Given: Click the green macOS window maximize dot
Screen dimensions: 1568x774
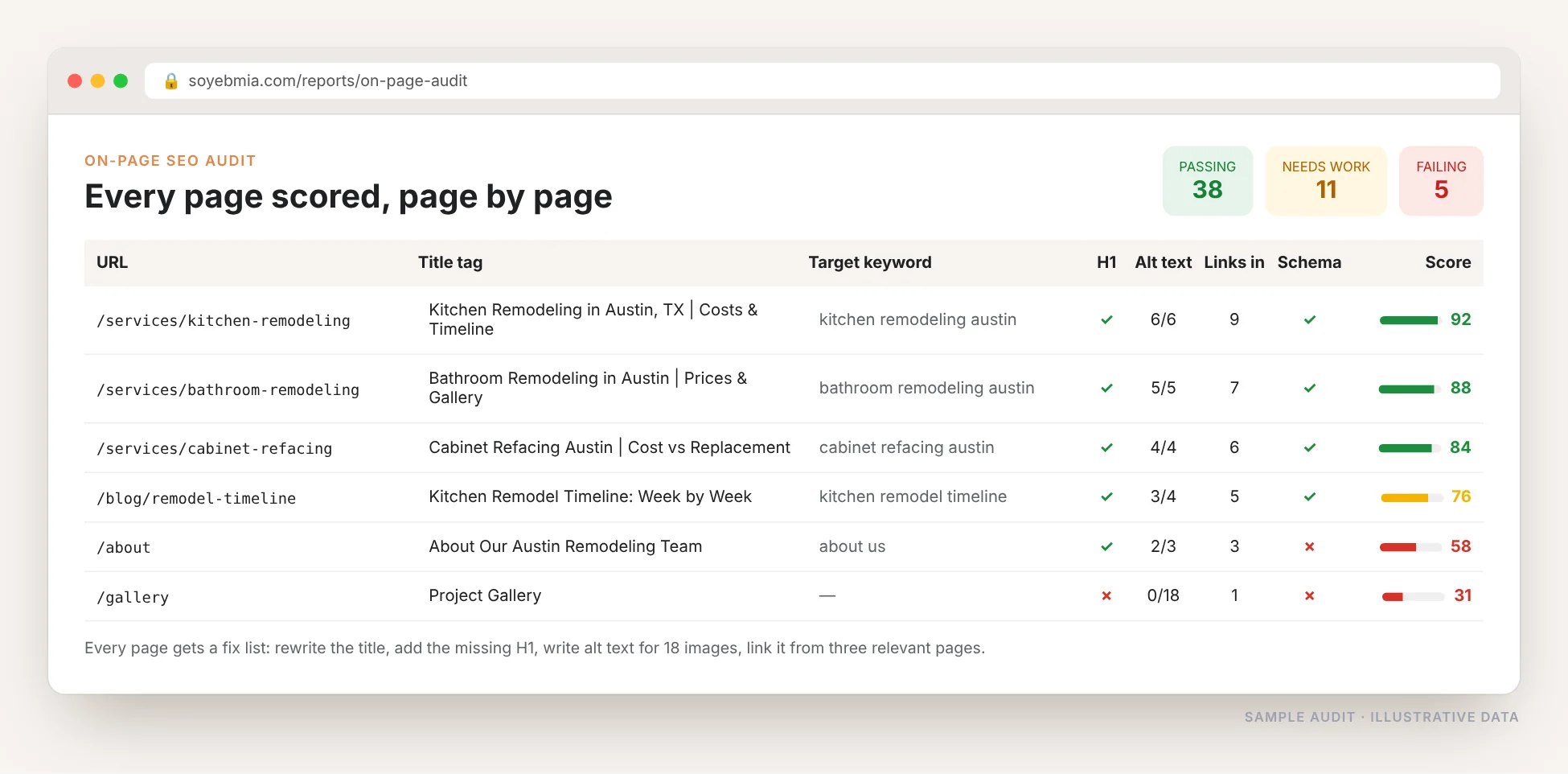Looking at the screenshot, I should tap(121, 80).
